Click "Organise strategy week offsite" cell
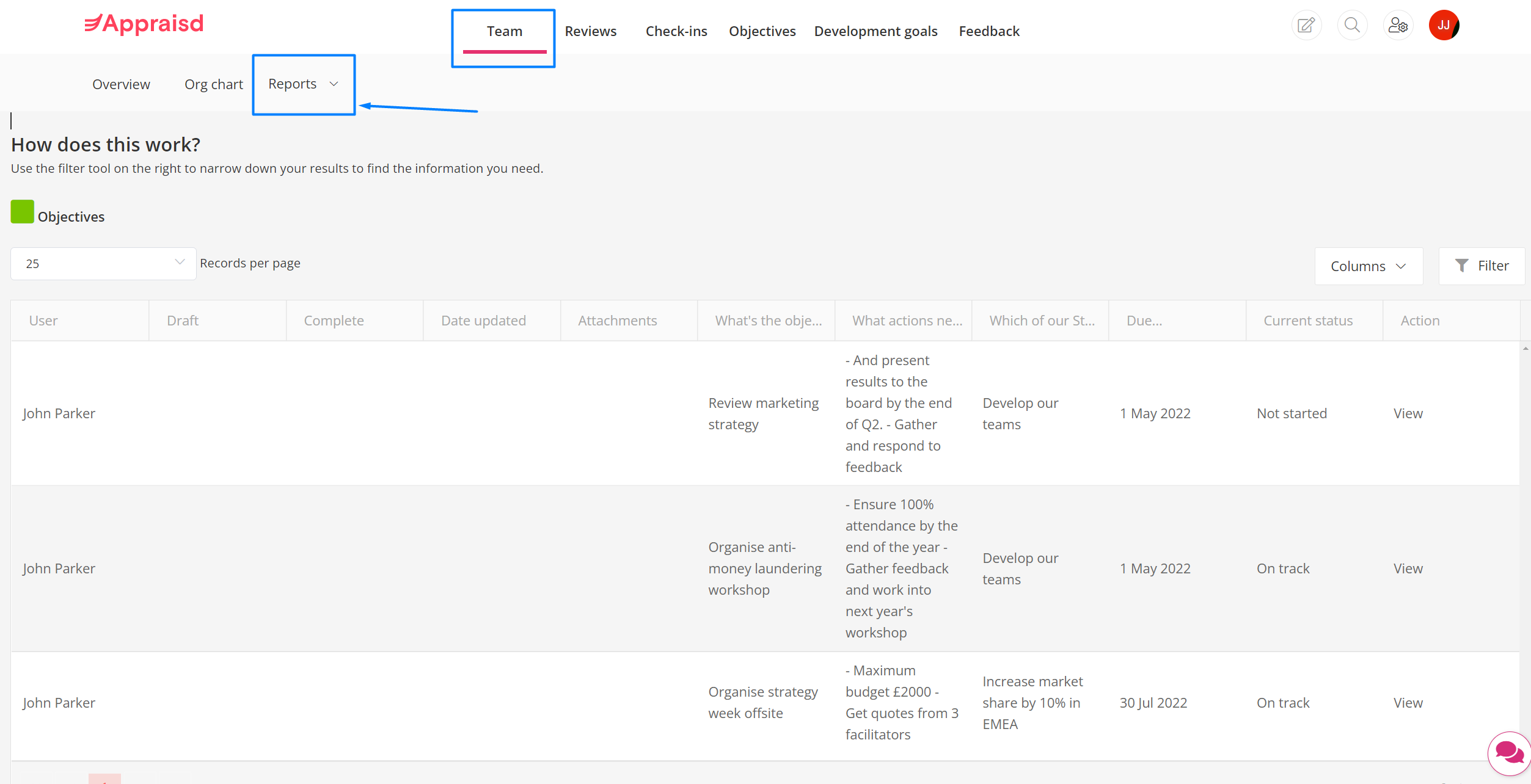The image size is (1531, 784). point(762,703)
